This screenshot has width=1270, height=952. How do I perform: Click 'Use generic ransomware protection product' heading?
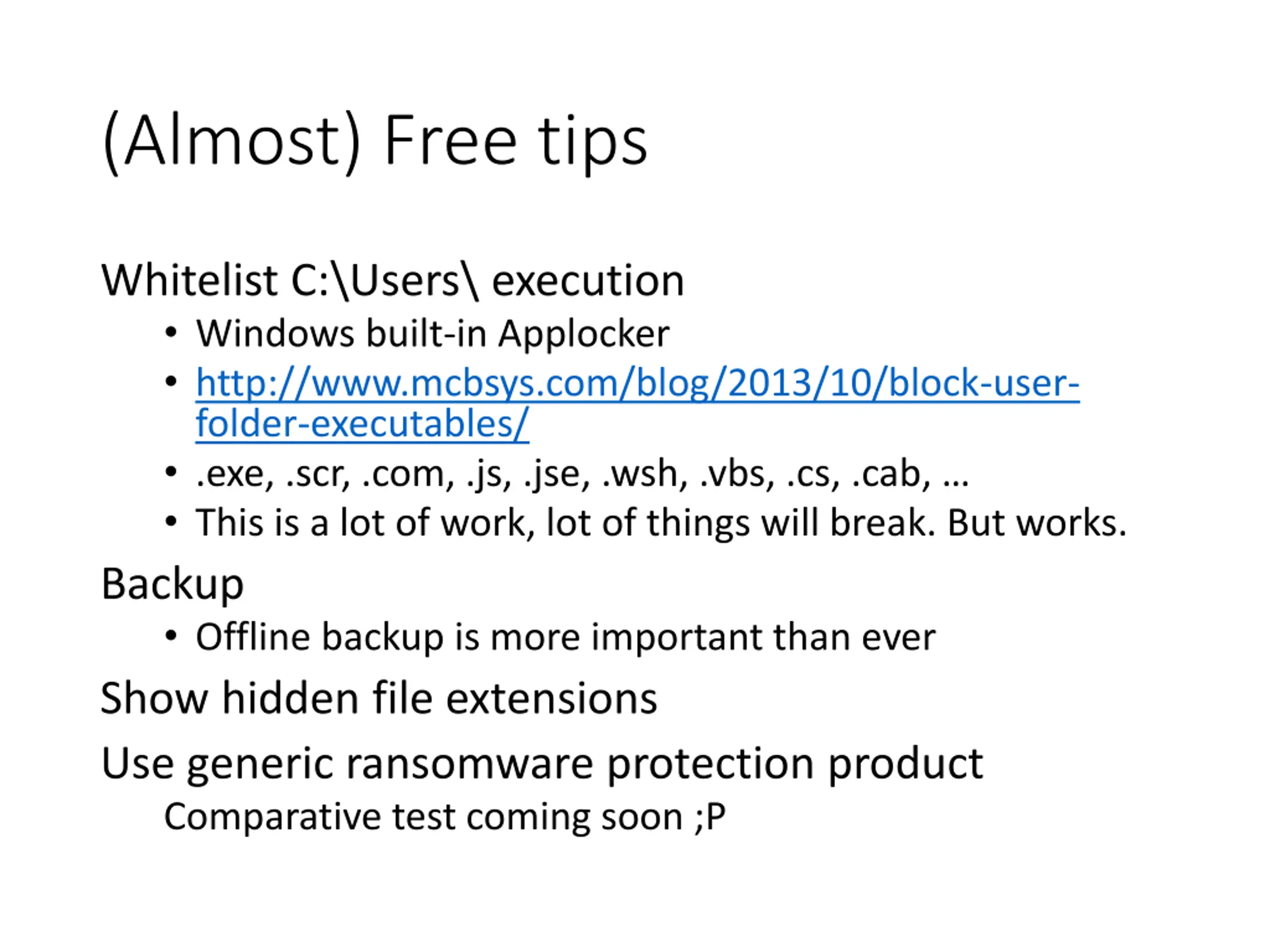pos(542,765)
